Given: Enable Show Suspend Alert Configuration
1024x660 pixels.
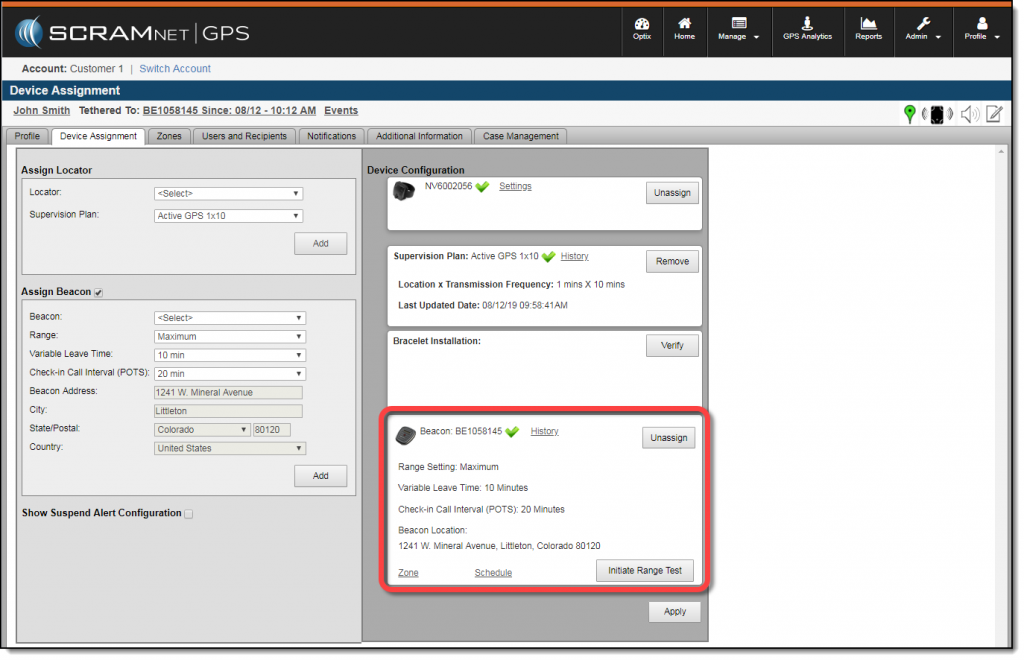Looking at the screenshot, I should coord(188,512).
